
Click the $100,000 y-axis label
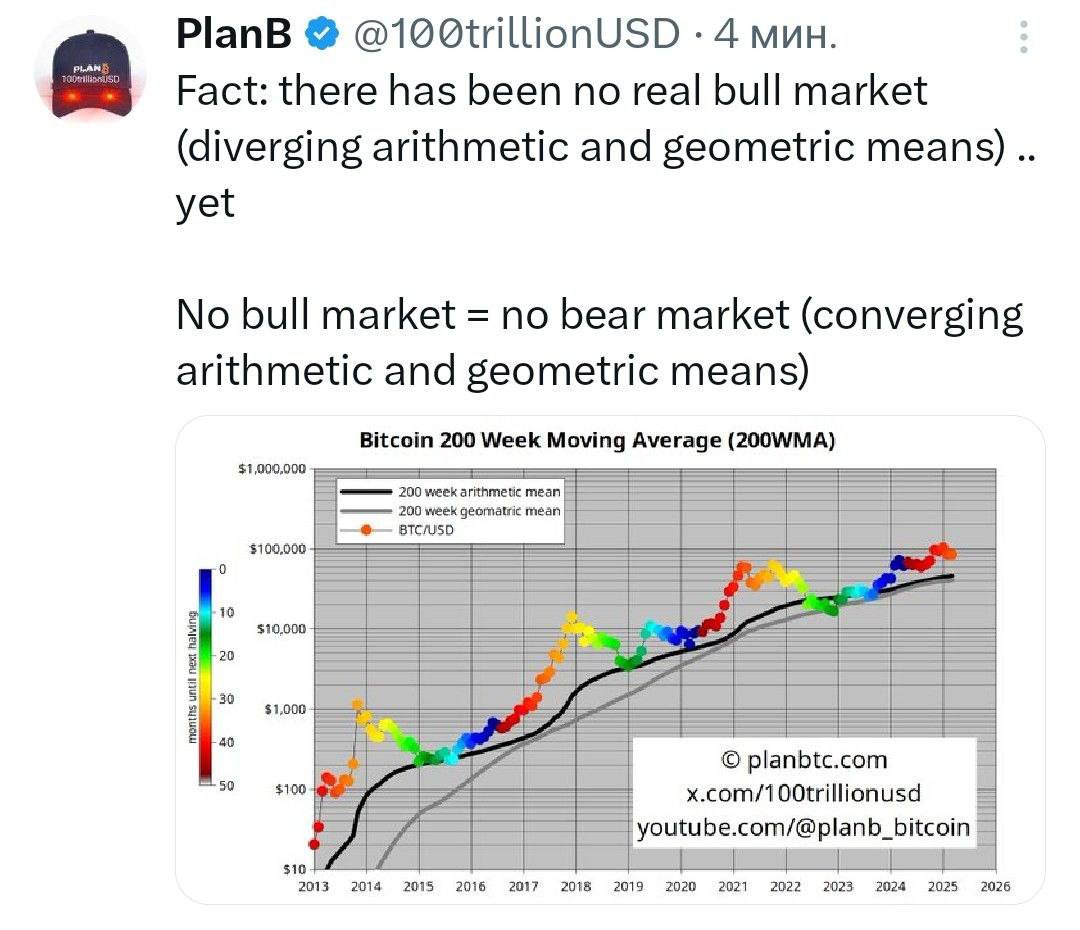point(277,549)
